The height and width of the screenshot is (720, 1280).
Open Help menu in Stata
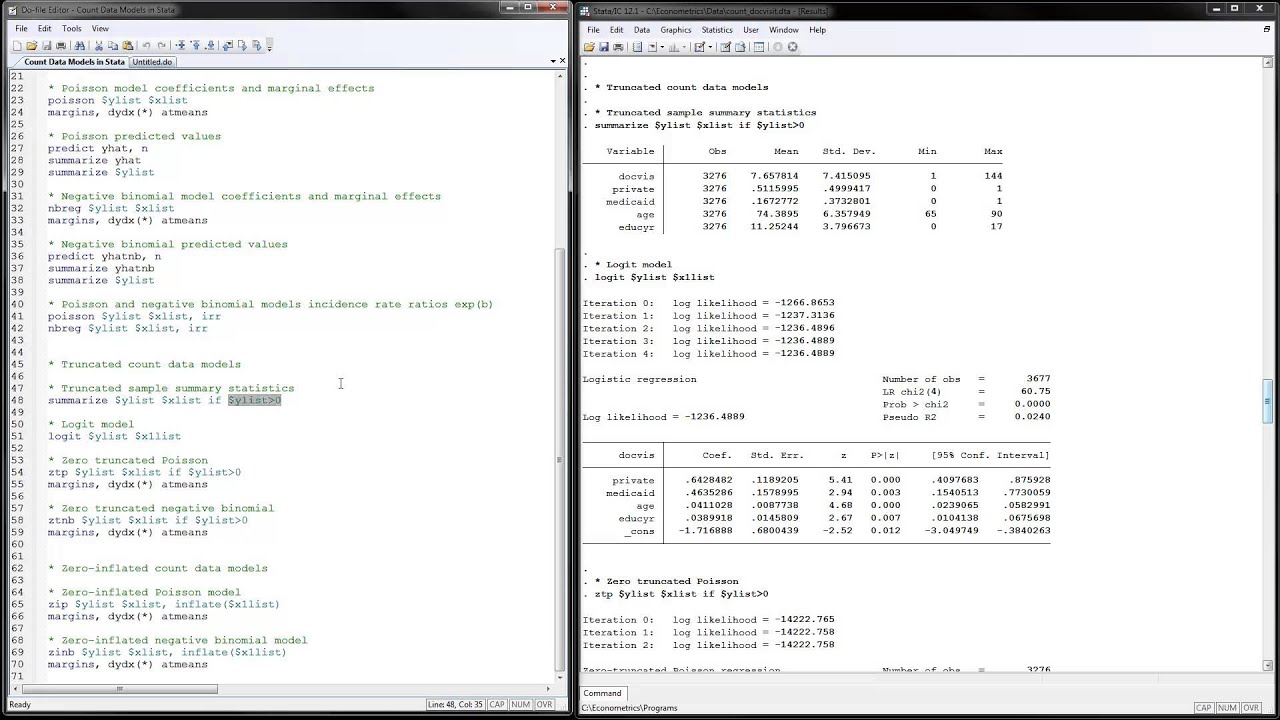(817, 30)
